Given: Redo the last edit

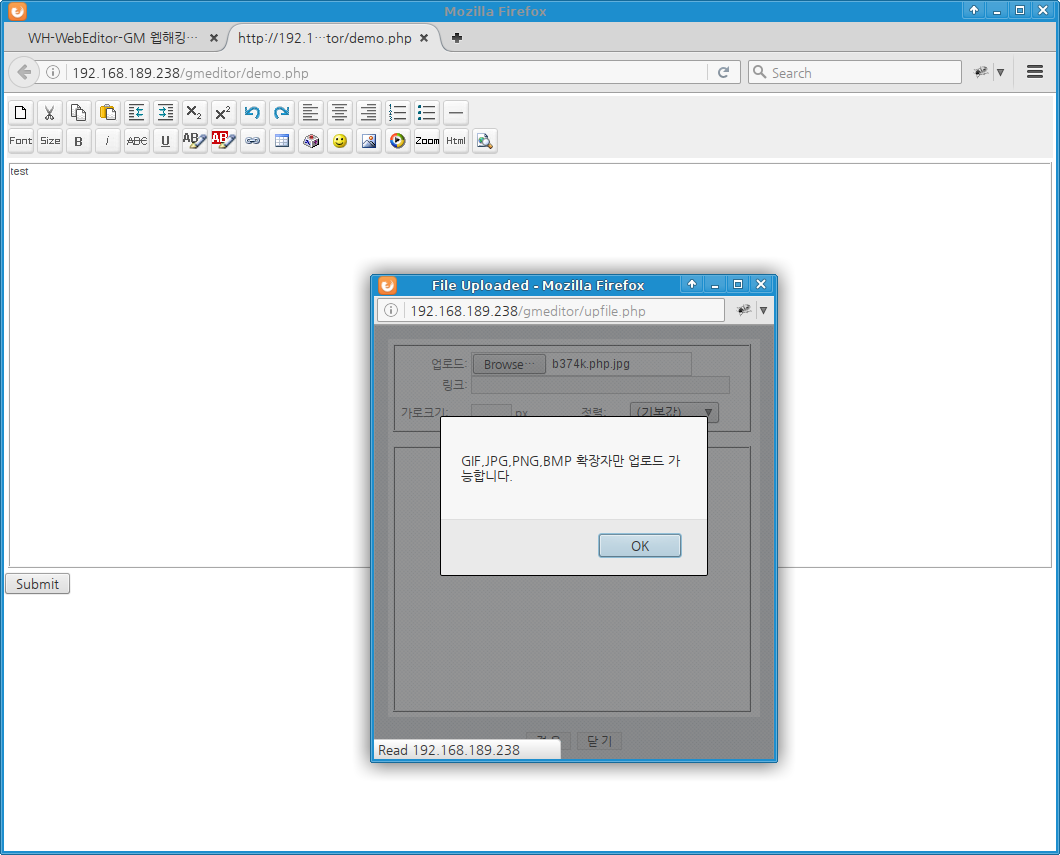Looking at the screenshot, I should 282,112.
